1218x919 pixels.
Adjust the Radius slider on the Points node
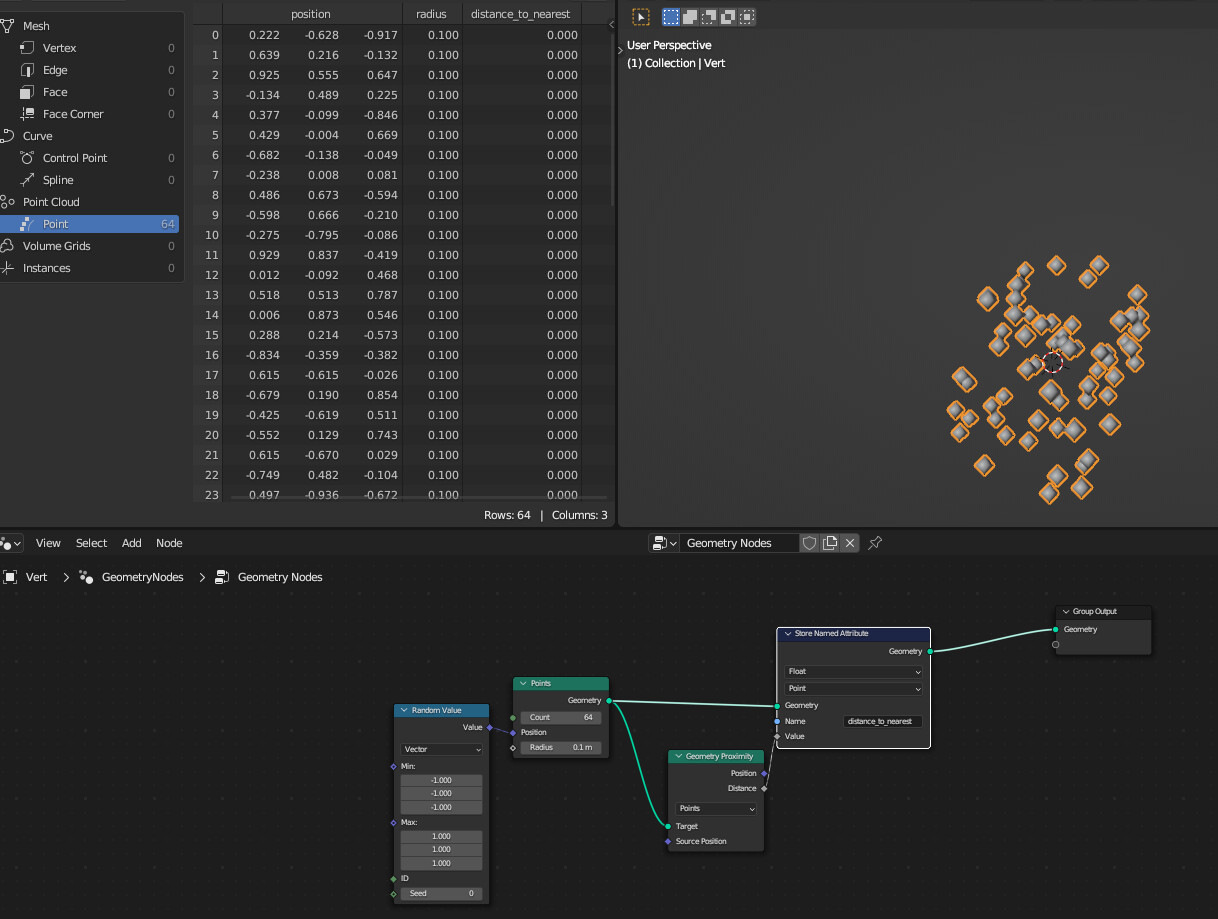point(560,747)
